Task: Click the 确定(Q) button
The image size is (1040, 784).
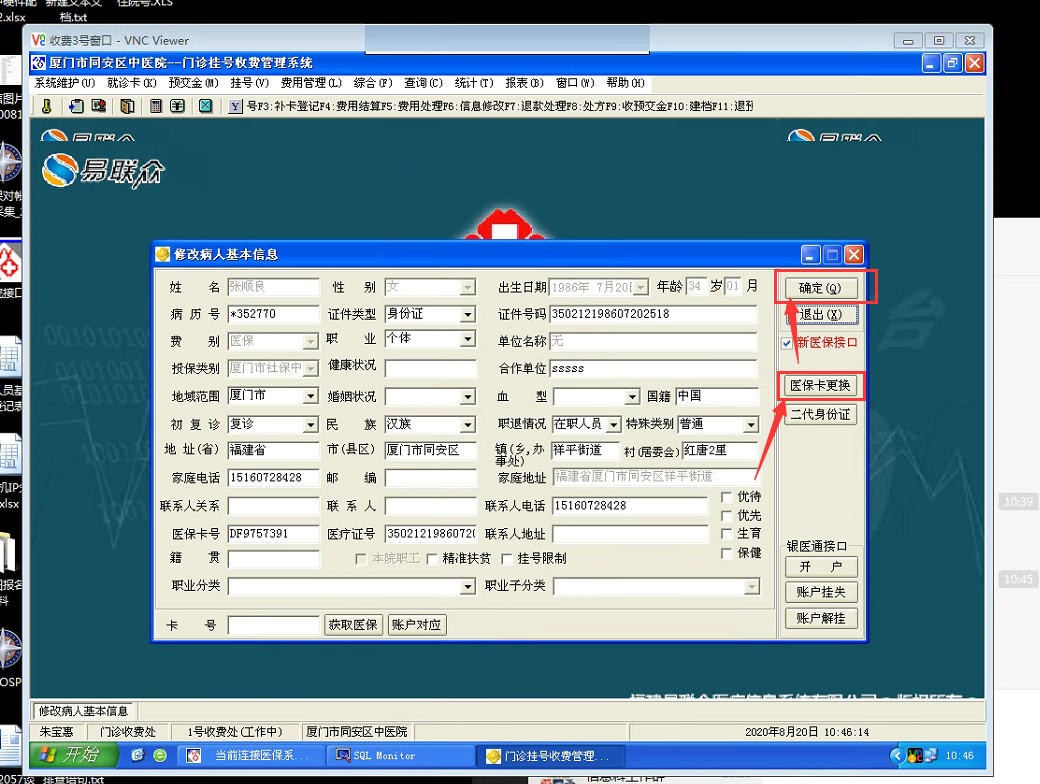Action: point(821,288)
